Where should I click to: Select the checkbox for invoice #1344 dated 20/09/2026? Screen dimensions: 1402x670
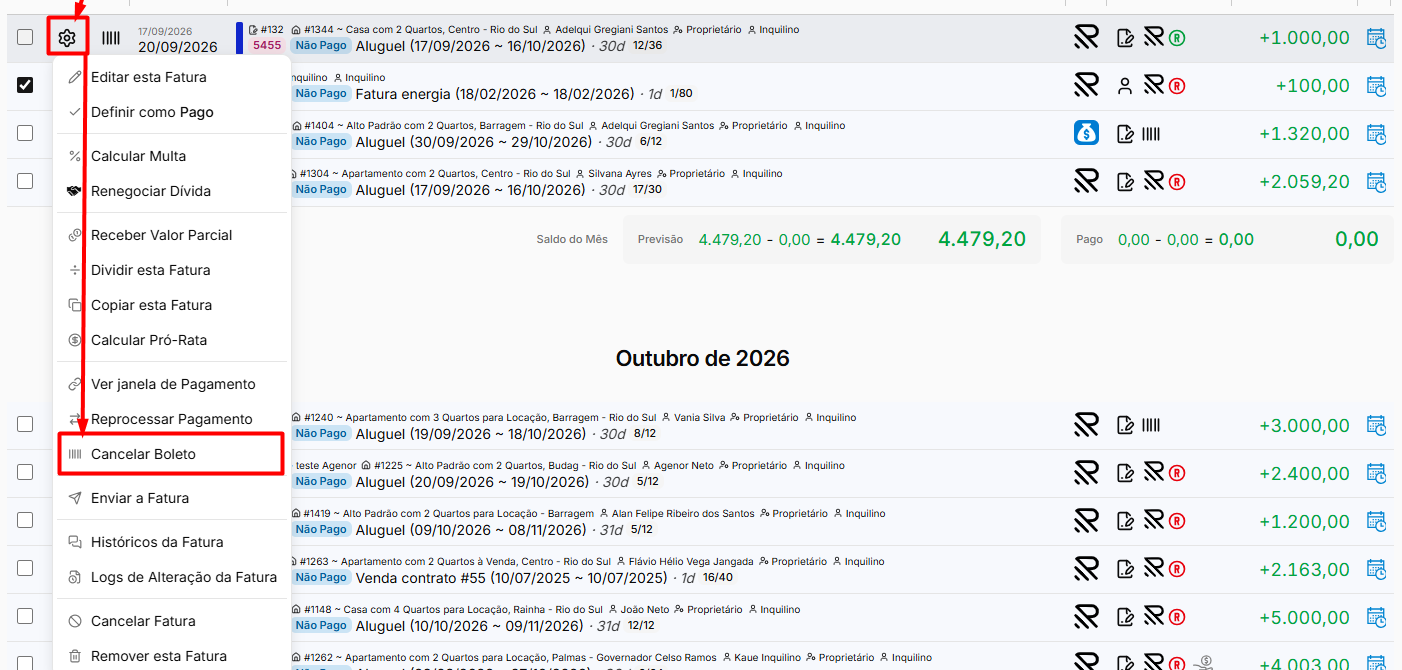click(25, 38)
